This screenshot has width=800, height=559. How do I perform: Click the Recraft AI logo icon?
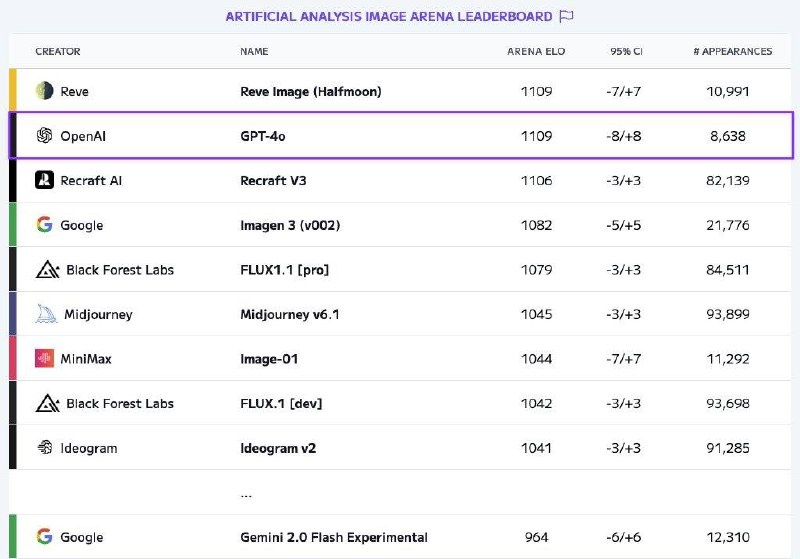(x=44, y=180)
